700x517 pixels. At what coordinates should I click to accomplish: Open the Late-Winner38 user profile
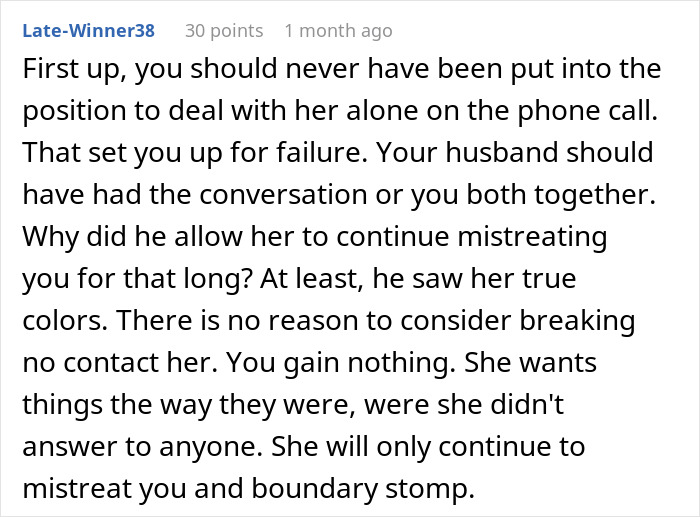point(88,31)
